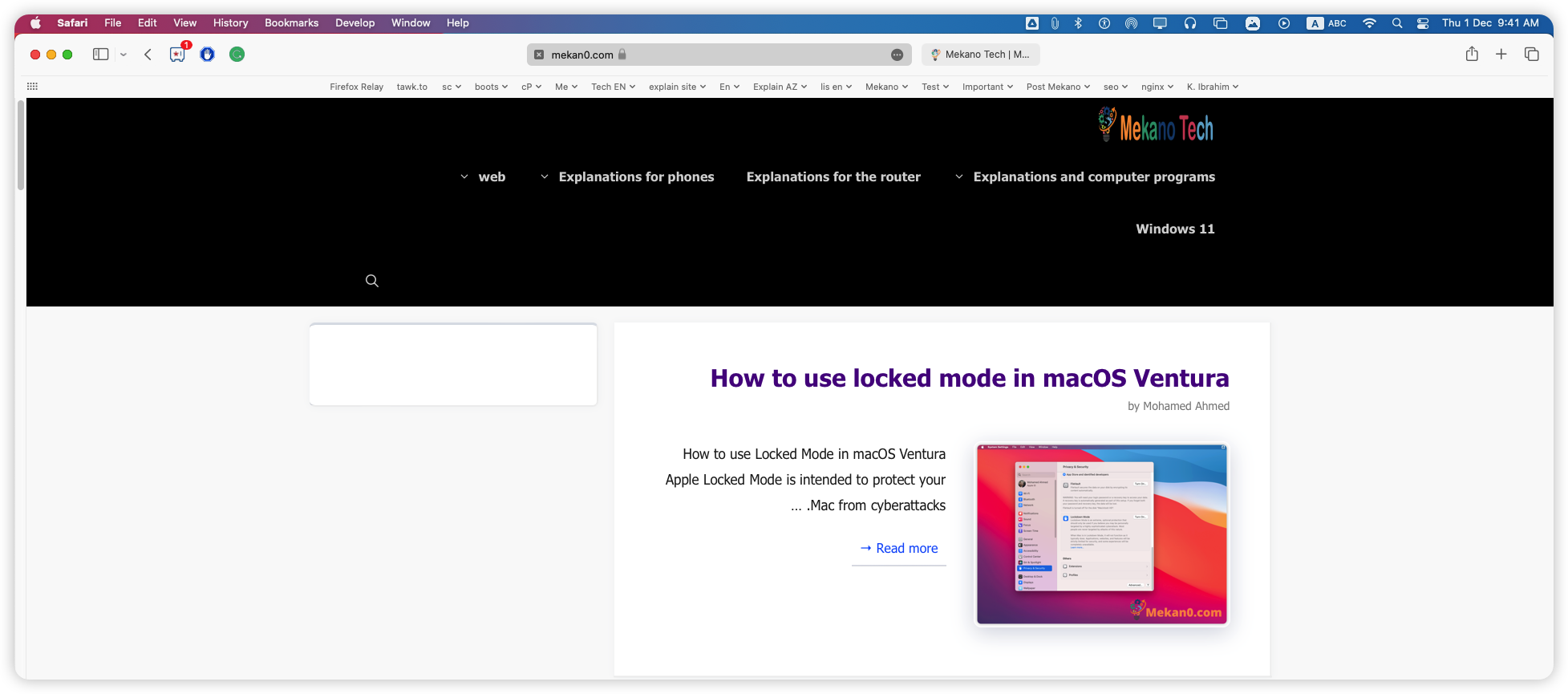Click the headphones menu bar icon

coord(1190,23)
